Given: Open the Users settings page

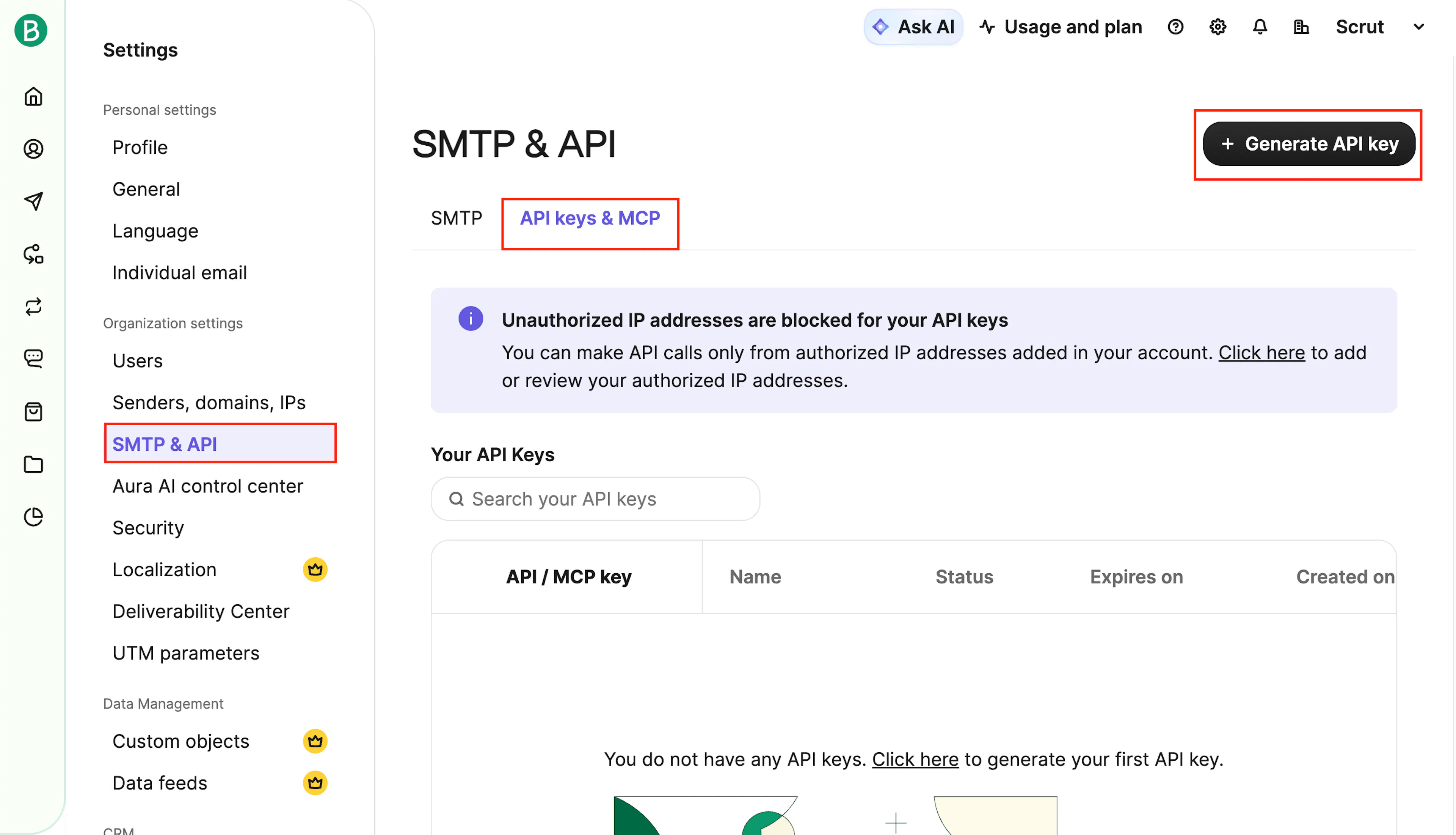Looking at the screenshot, I should pyautogui.click(x=138, y=361).
